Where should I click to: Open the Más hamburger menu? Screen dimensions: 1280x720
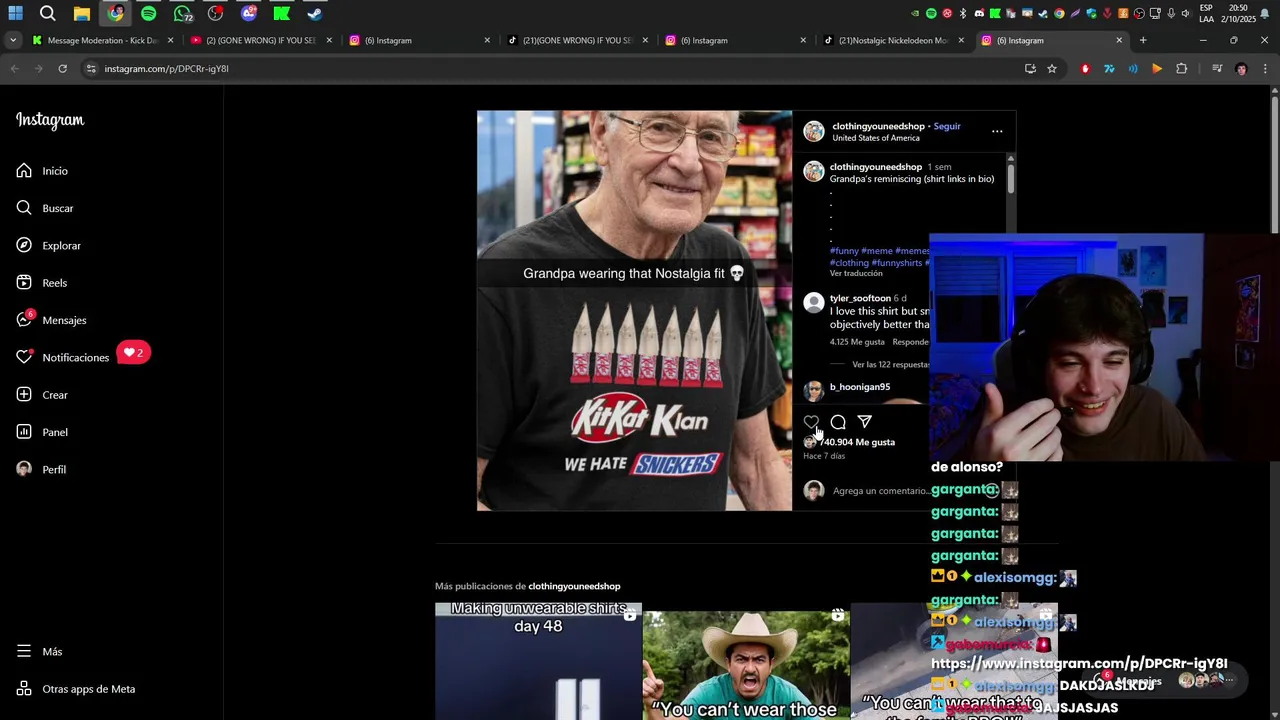coord(39,651)
